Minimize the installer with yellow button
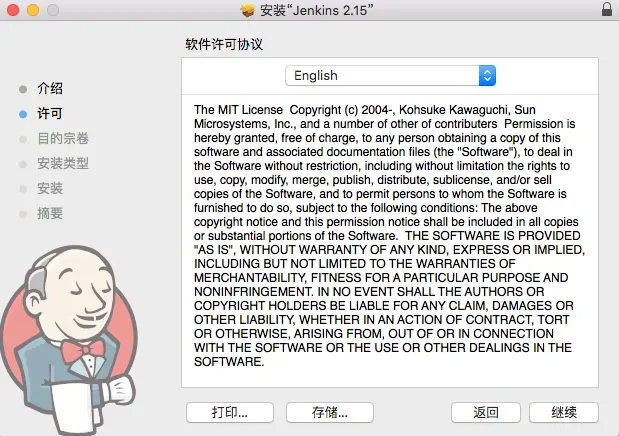This screenshot has width=619, height=436. click(33, 10)
